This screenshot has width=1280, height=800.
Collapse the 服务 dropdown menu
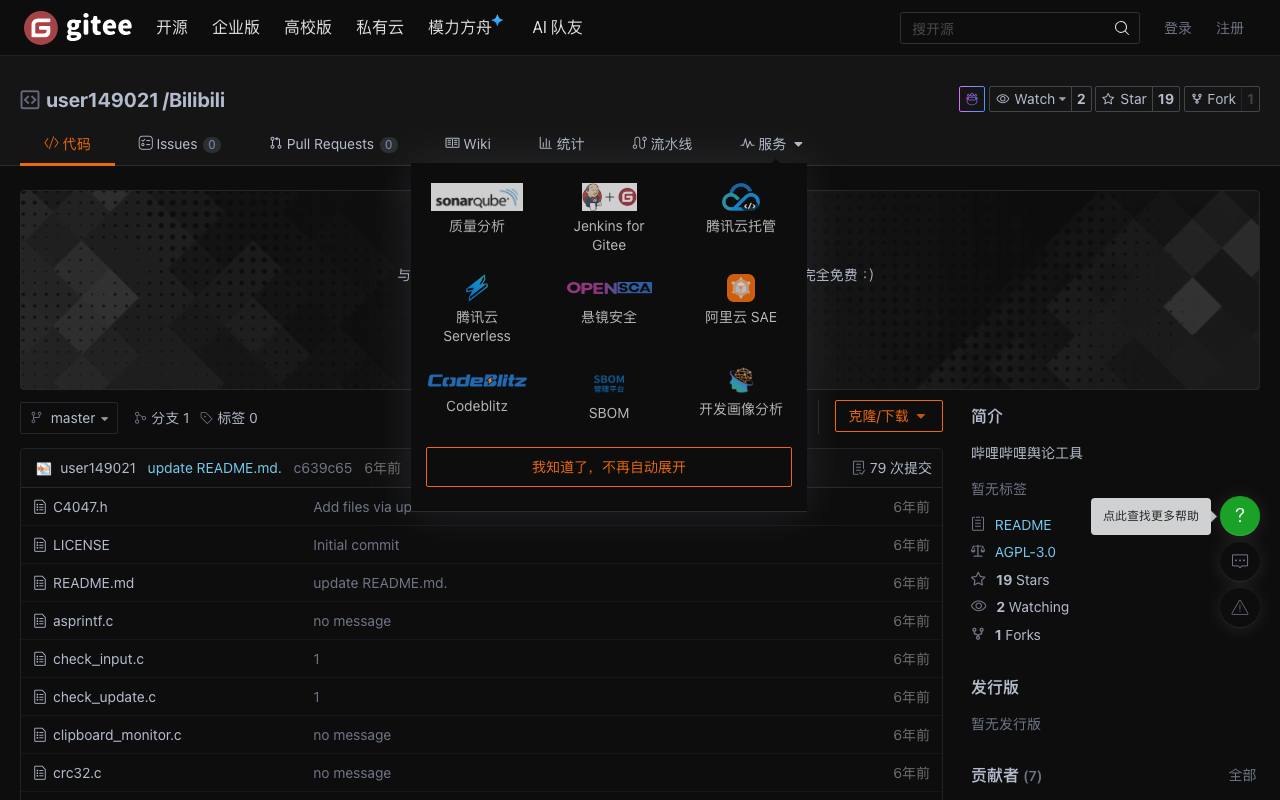coord(772,144)
